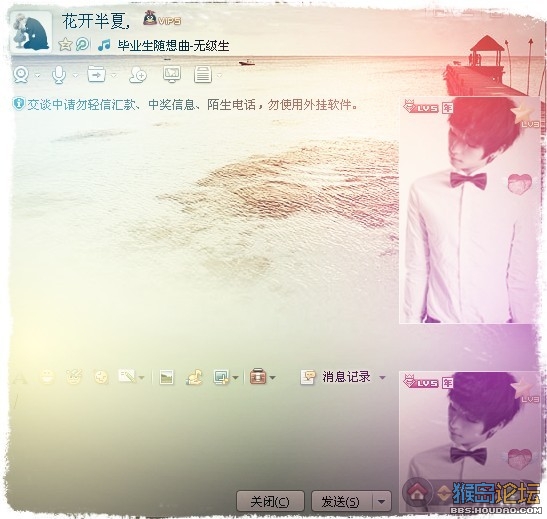547x519 pixels.
Task: Click the heart icon on upper QQ show
Action: 520,183
